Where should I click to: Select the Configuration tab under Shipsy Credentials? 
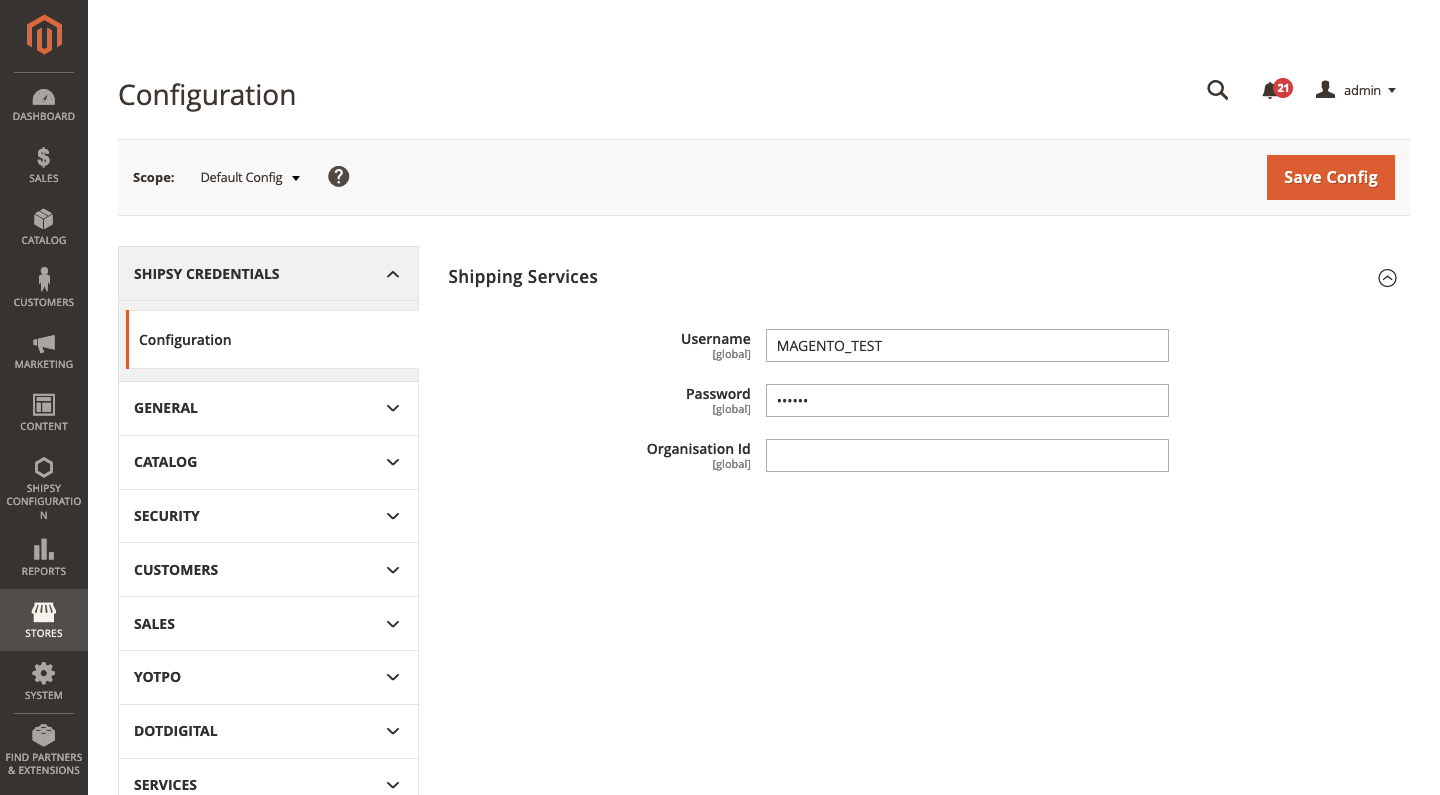click(x=185, y=340)
